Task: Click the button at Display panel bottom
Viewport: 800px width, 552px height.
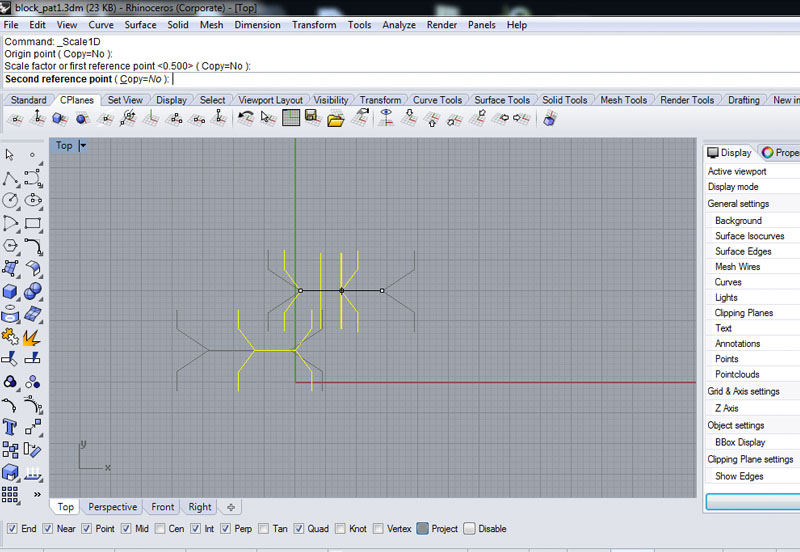Action: [753, 501]
